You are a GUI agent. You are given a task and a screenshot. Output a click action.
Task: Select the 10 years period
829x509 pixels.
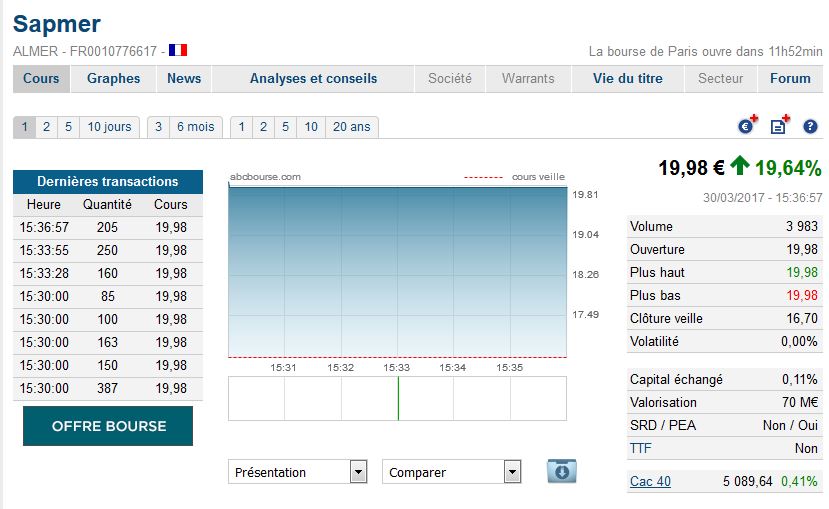point(311,127)
